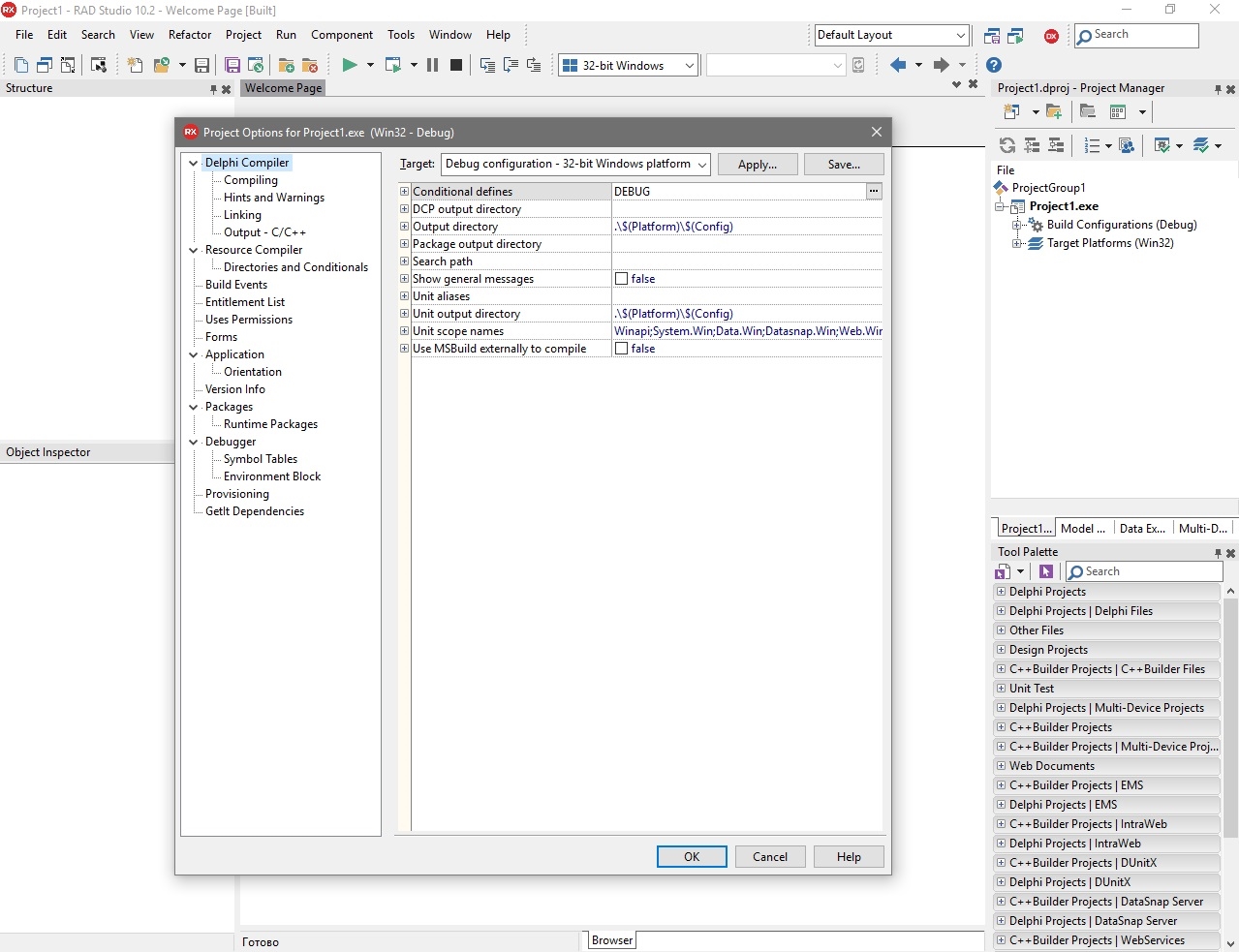Viewport: 1239px width, 952px height.
Task: Open the File menu
Action: (x=24, y=35)
